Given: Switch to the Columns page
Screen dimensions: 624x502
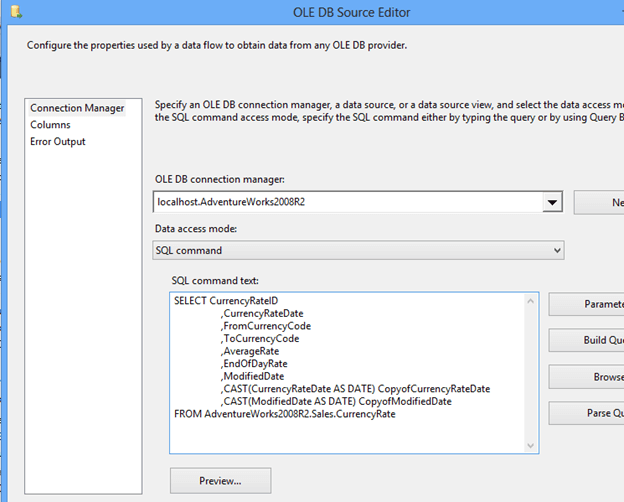Looking at the screenshot, I should tap(50, 125).
